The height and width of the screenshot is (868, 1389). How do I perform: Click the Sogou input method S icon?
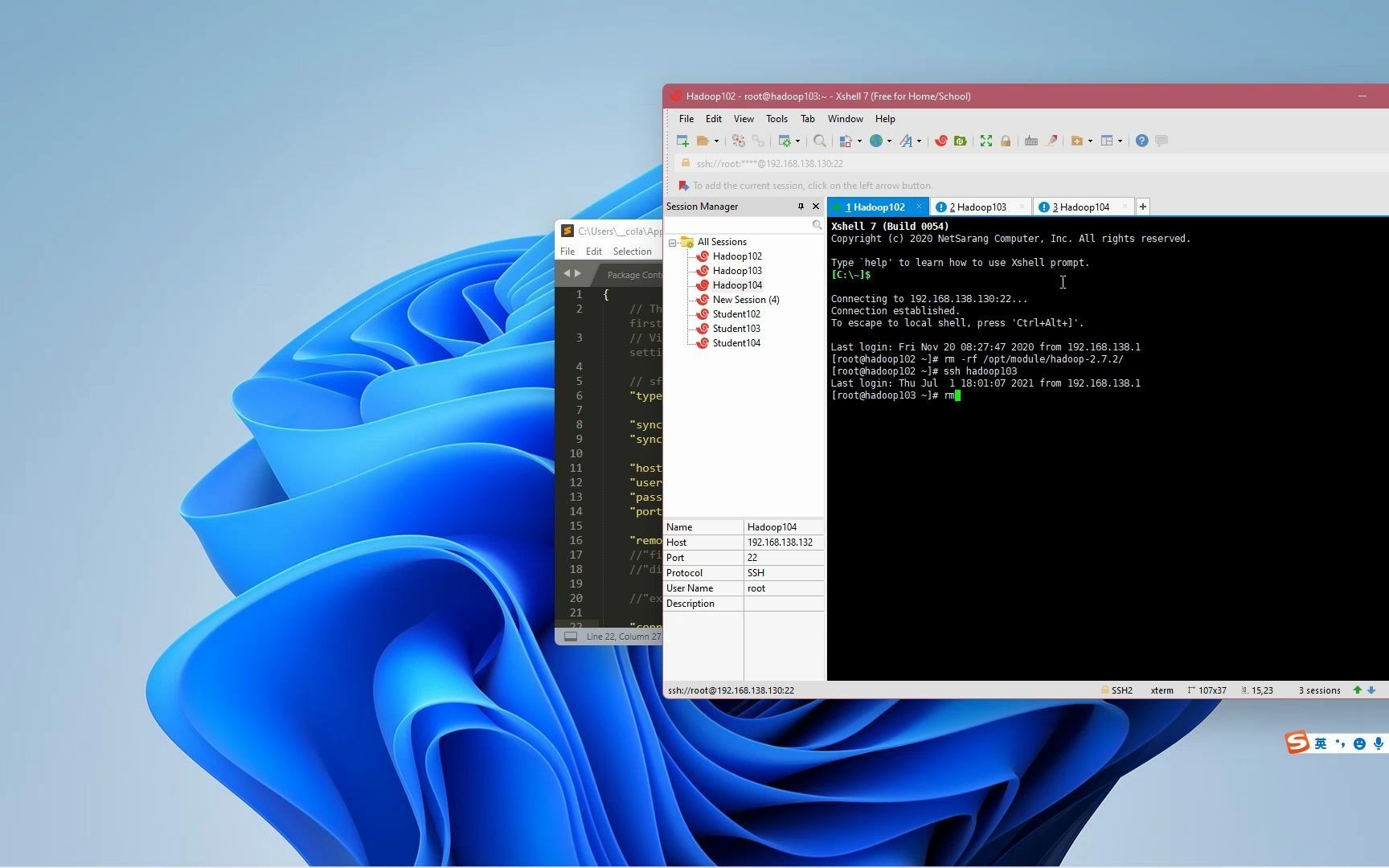(1297, 743)
